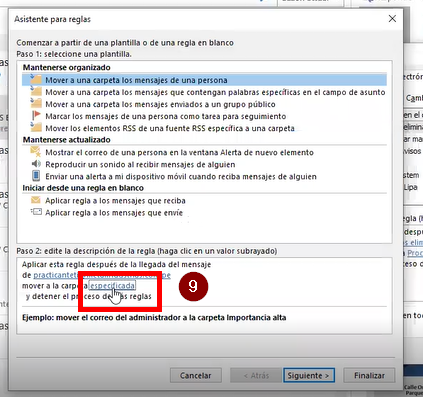Select 'Aplicar regla a los mensajes que reciba'
Screen dimensions: 423x397
pyautogui.click(x=115, y=201)
